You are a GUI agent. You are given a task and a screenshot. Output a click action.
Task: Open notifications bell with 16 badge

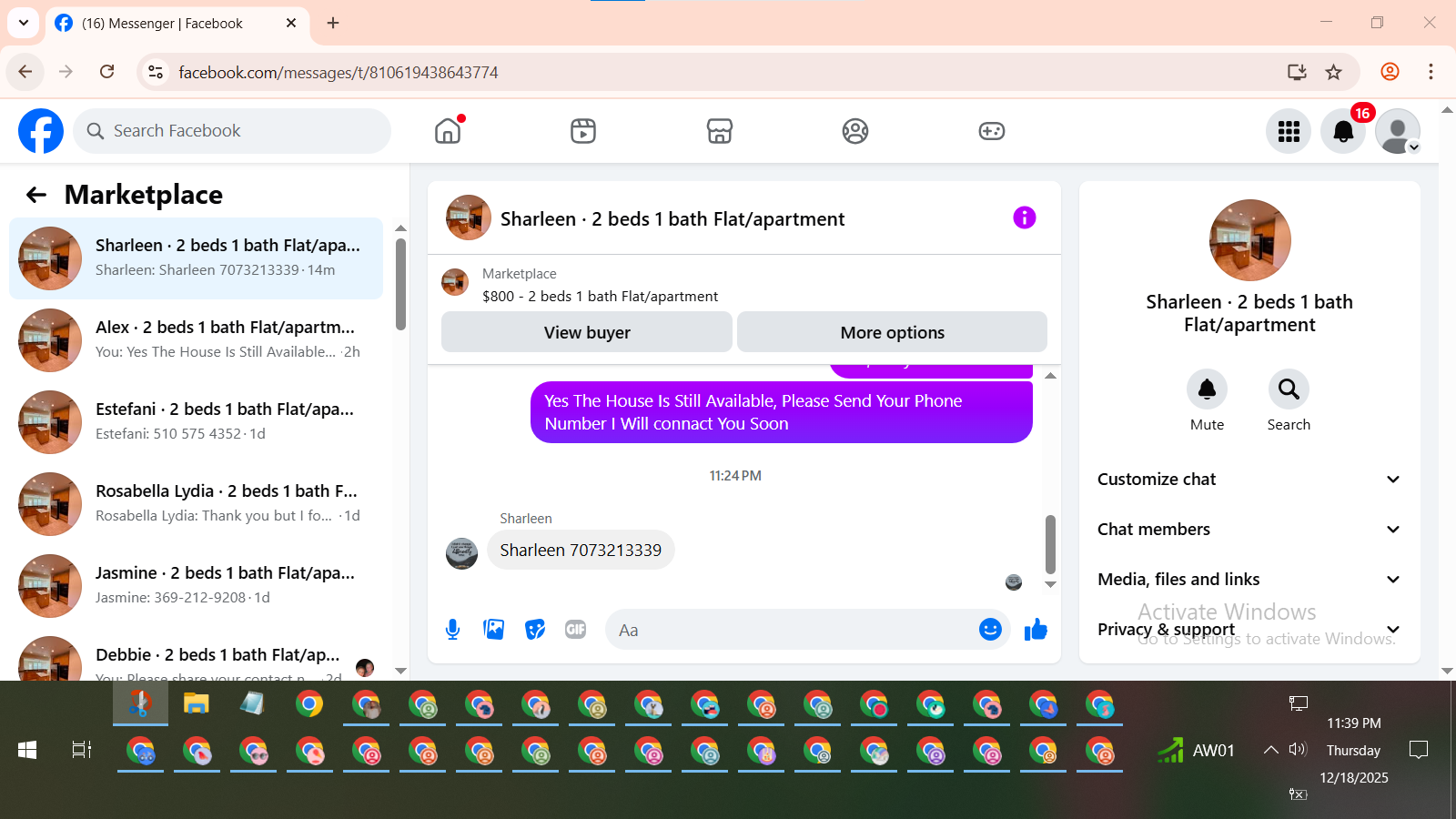(1343, 131)
